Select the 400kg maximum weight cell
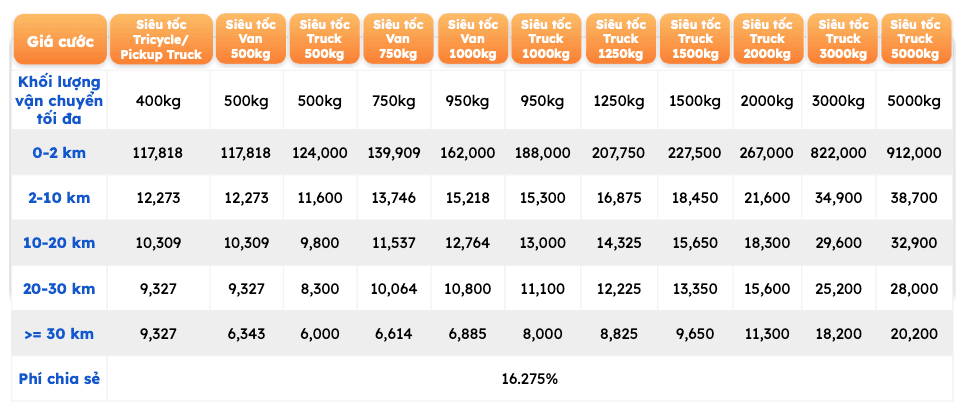Image resolution: width=967 pixels, height=419 pixels. coord(160,100)
